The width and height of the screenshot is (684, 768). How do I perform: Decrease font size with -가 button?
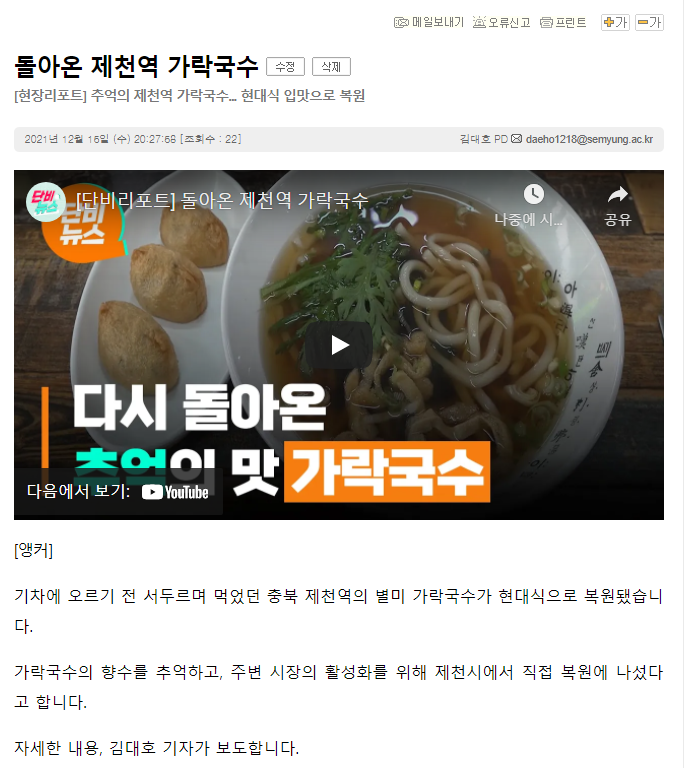649,22
